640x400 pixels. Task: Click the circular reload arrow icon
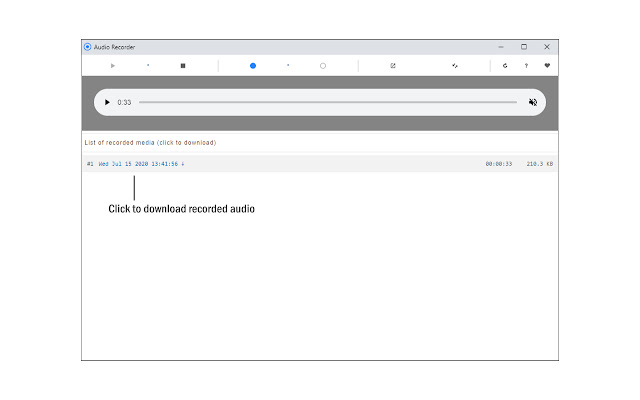click(x=505, y=66)
